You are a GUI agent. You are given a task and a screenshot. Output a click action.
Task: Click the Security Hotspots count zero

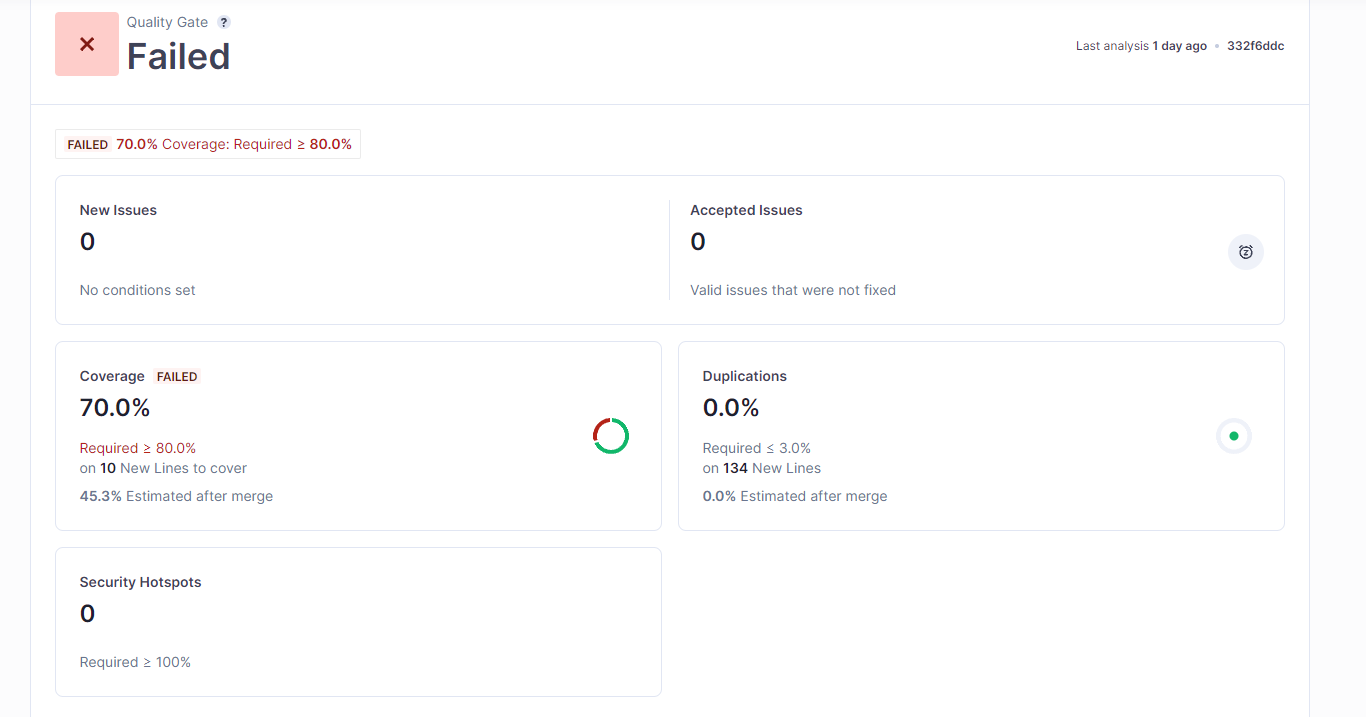pos(87,613)
